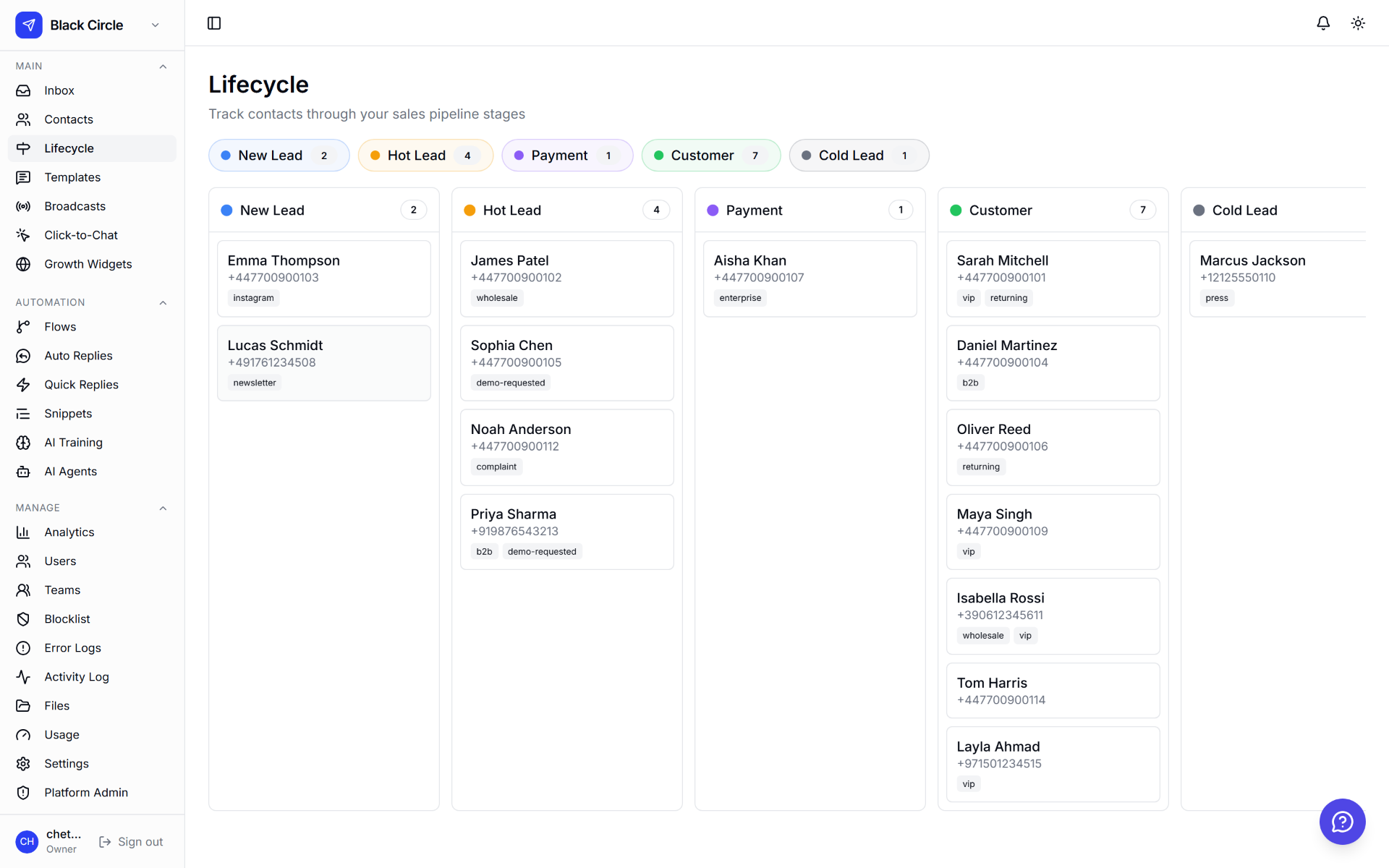Click Isabella Rossi's wholesale tag

(x=982, y=636)
